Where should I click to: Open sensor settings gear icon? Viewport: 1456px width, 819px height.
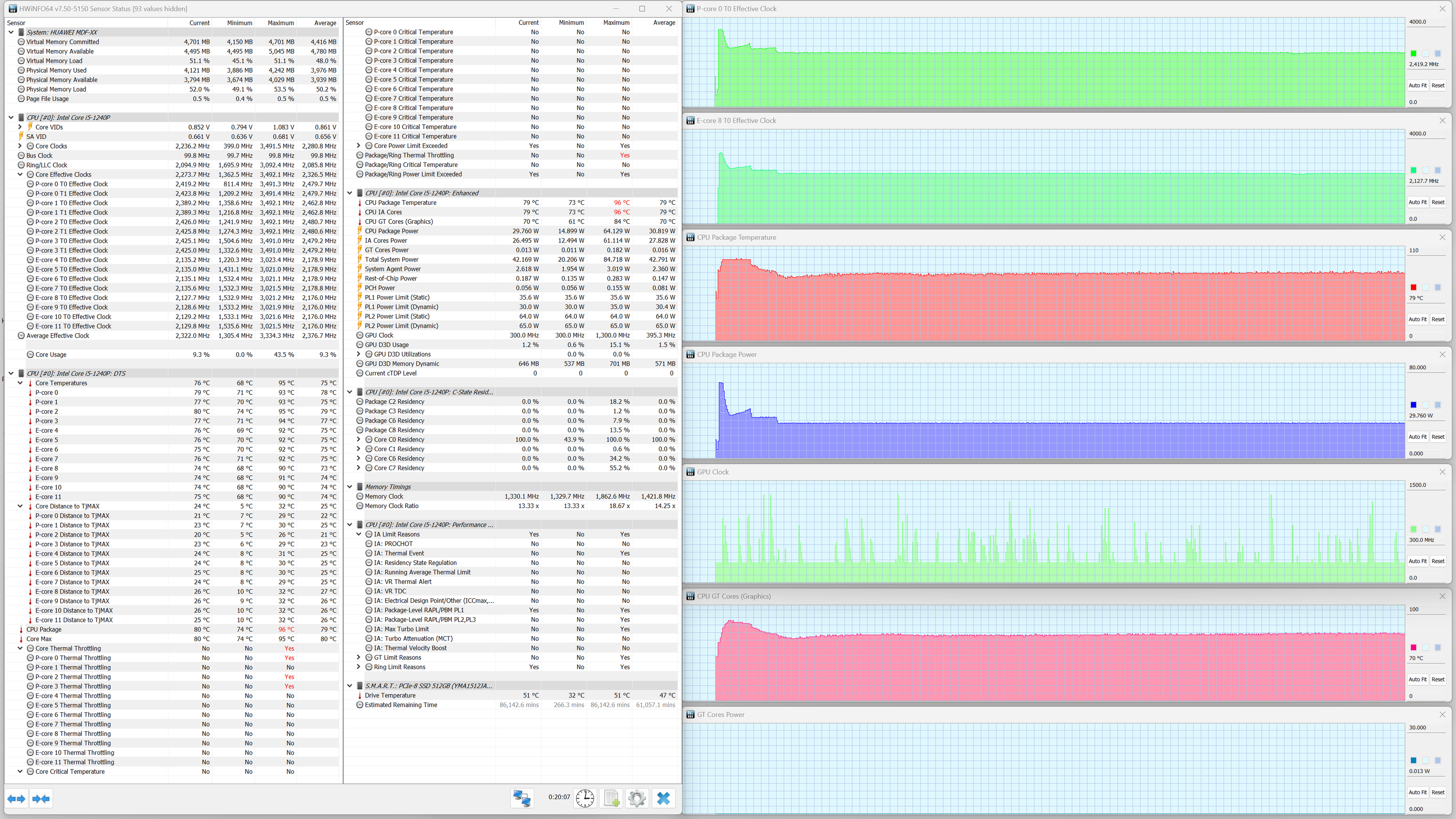[x=636, y=798]
